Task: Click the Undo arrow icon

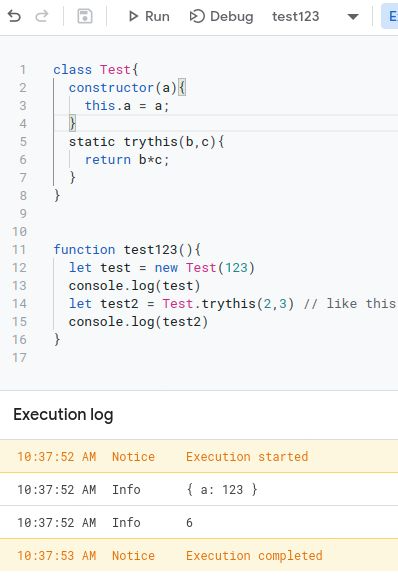Action: click(14, 16)
